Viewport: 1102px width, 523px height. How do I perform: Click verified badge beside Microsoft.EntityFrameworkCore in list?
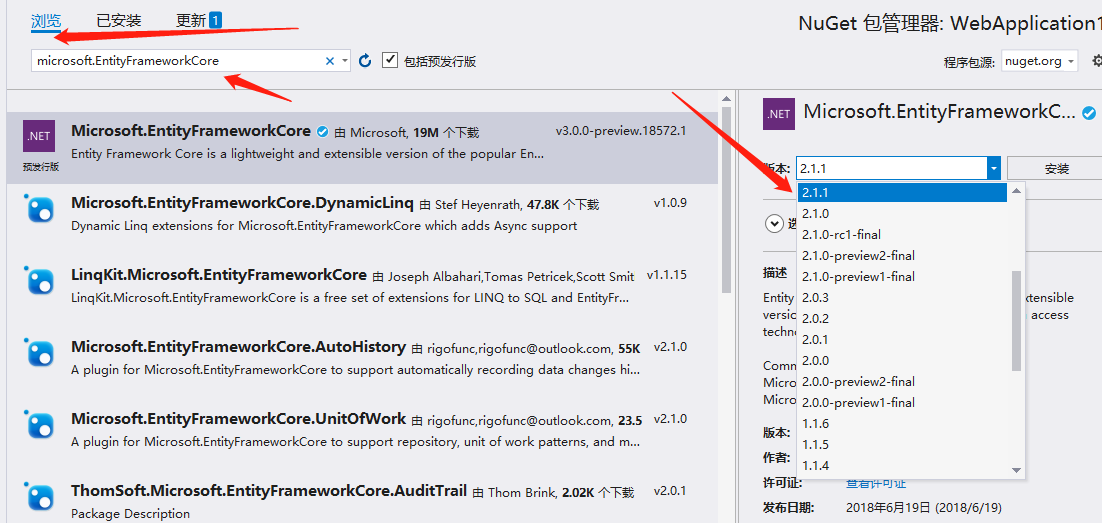pyautogui.click(x=323, y=131)
